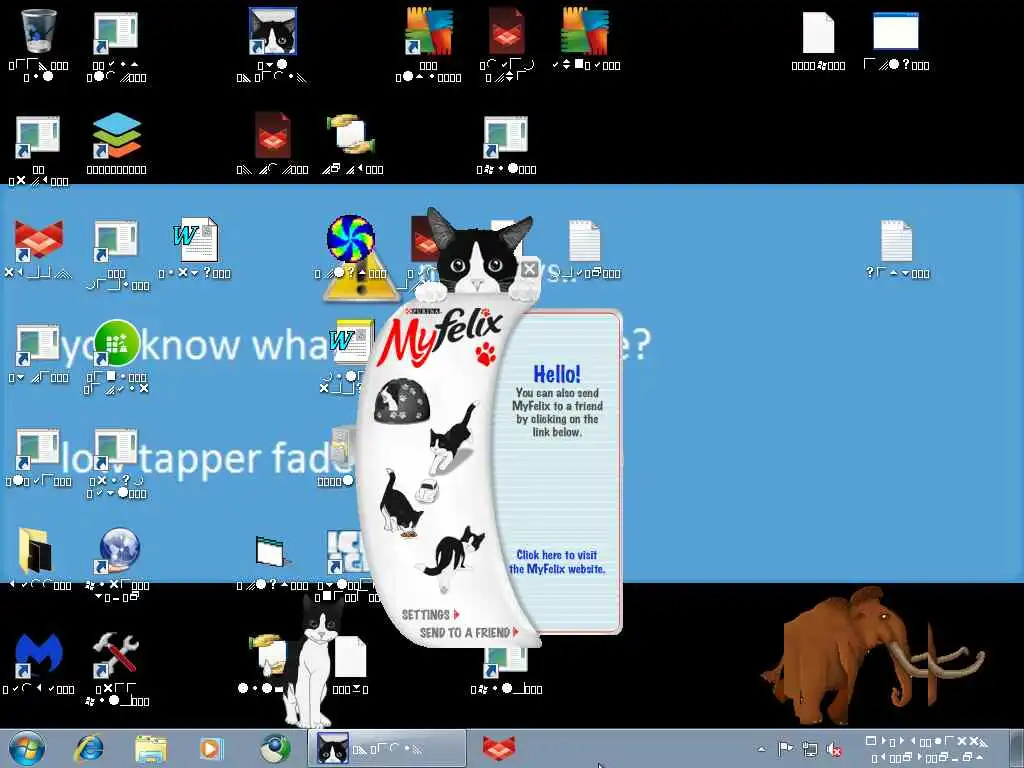Click the red document icon between AVG icons

pyautogui.click(x=507, y=31)
